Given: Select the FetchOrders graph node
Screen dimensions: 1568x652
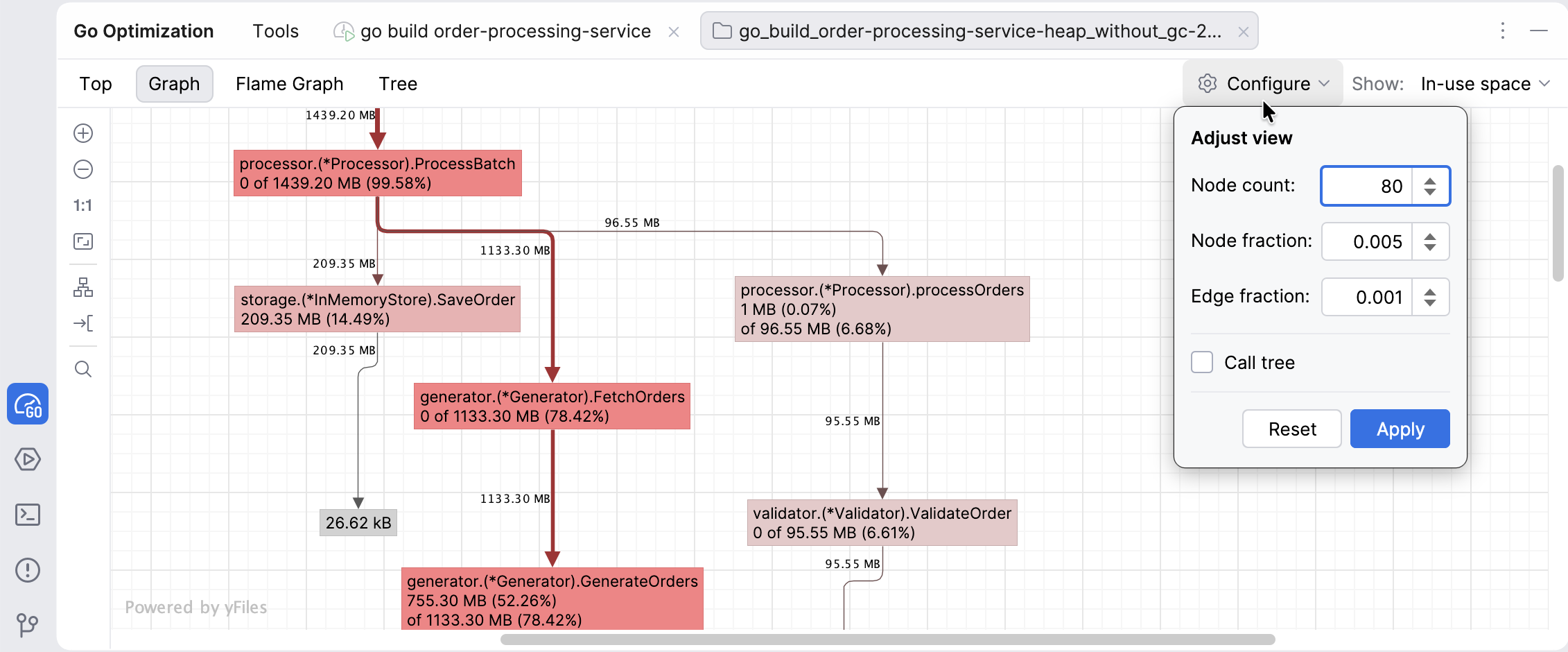Looking at the screenshot, I should coord(552,406).
